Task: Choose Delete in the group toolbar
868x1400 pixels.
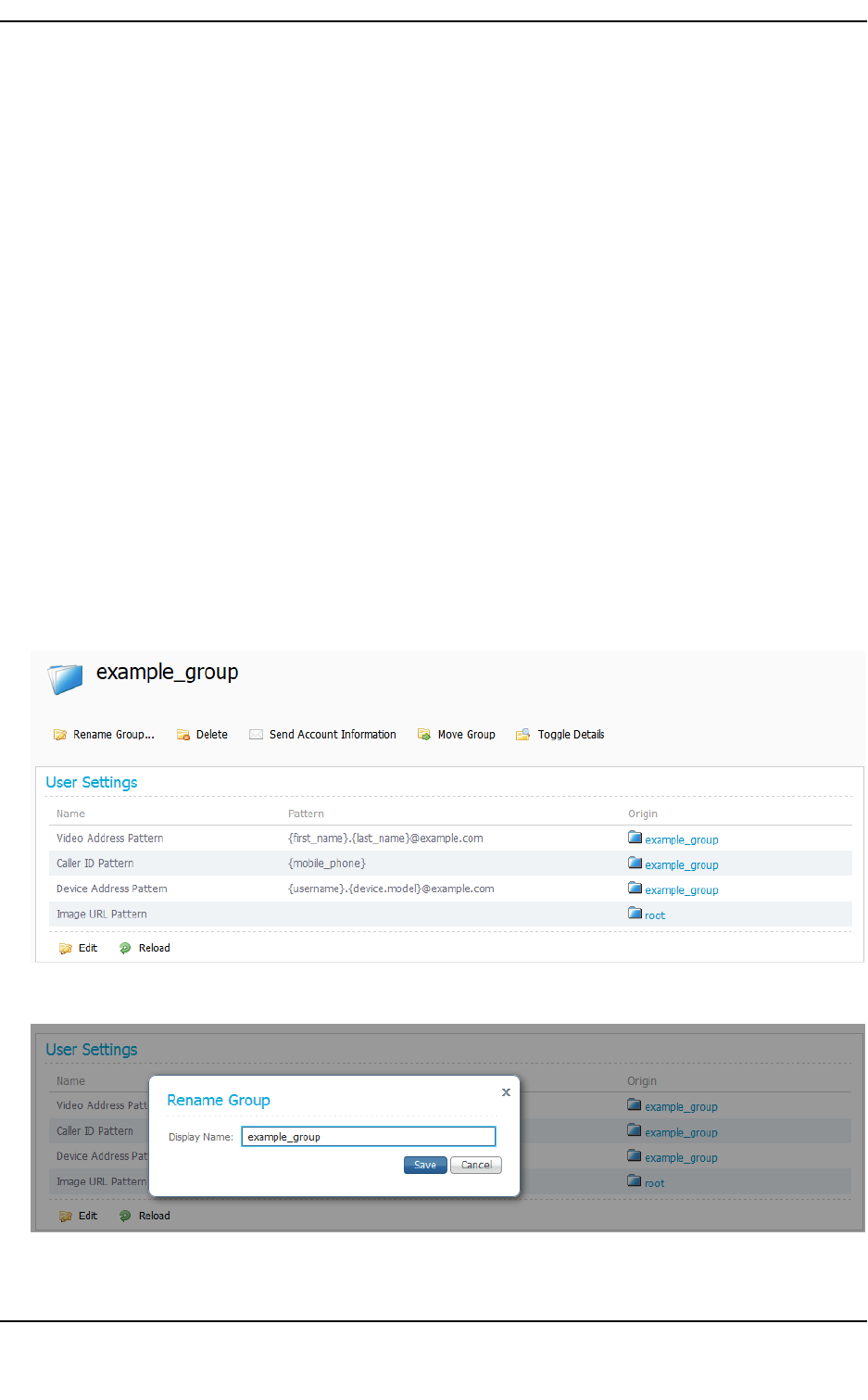Action: (212, 735)
